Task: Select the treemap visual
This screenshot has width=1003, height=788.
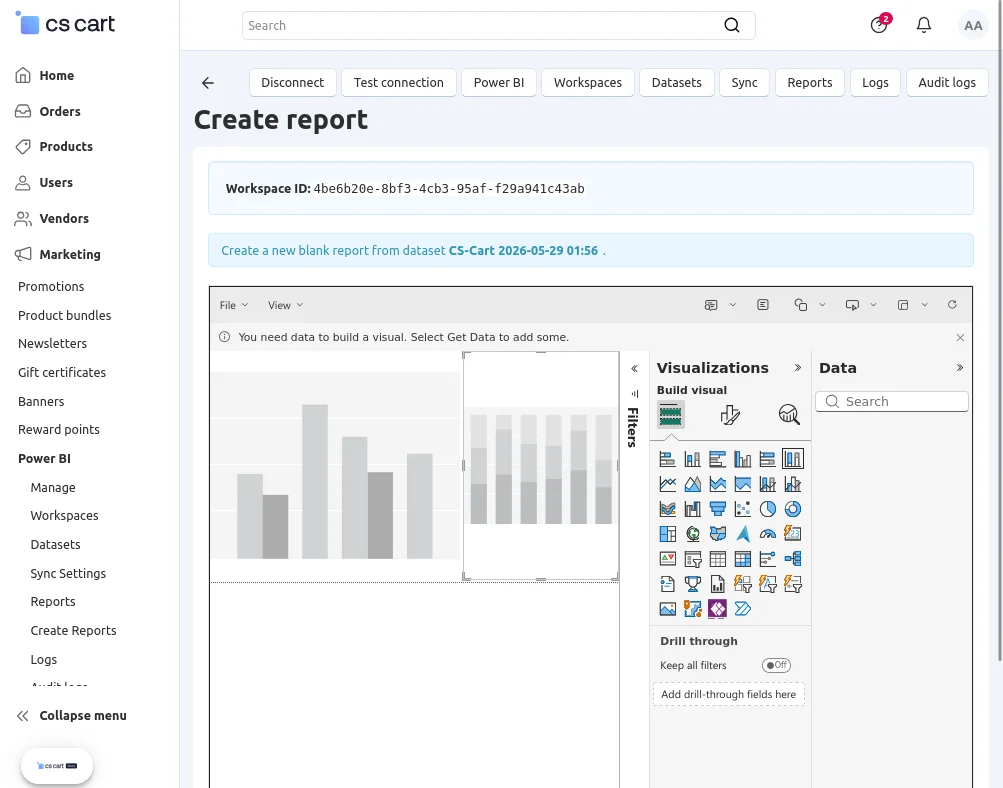Action: coord(667,533)
